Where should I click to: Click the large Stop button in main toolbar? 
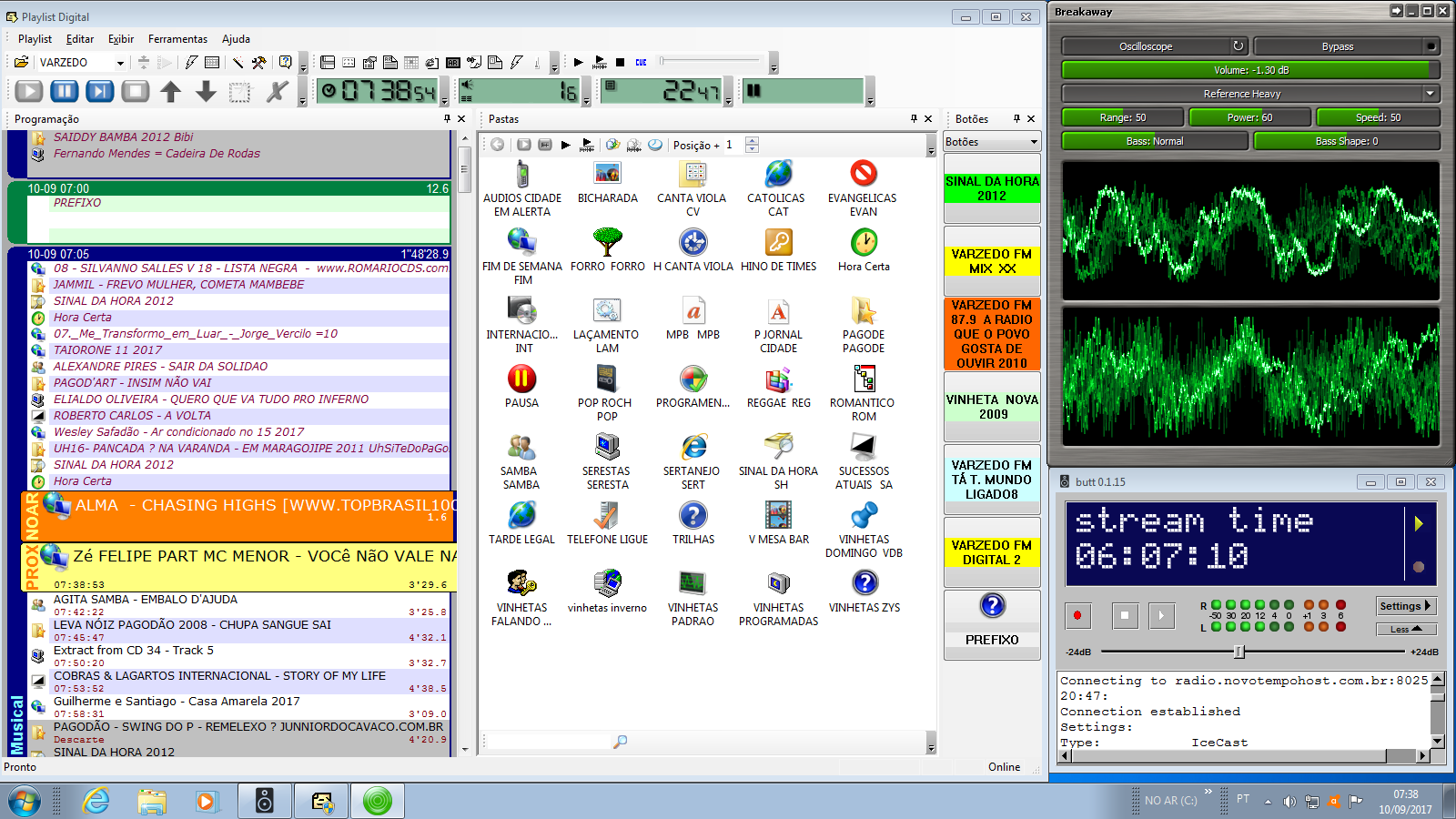point(136,91)
